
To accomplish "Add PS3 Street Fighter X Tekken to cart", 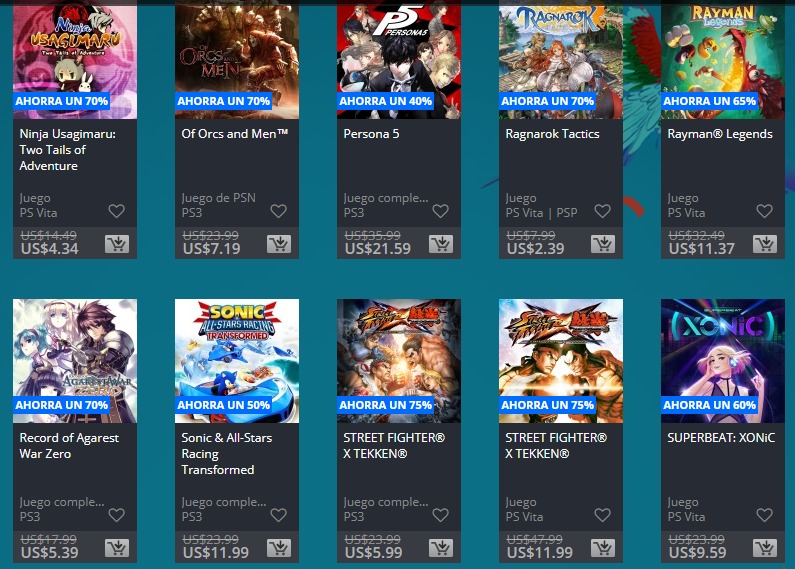I will (441, 548).
